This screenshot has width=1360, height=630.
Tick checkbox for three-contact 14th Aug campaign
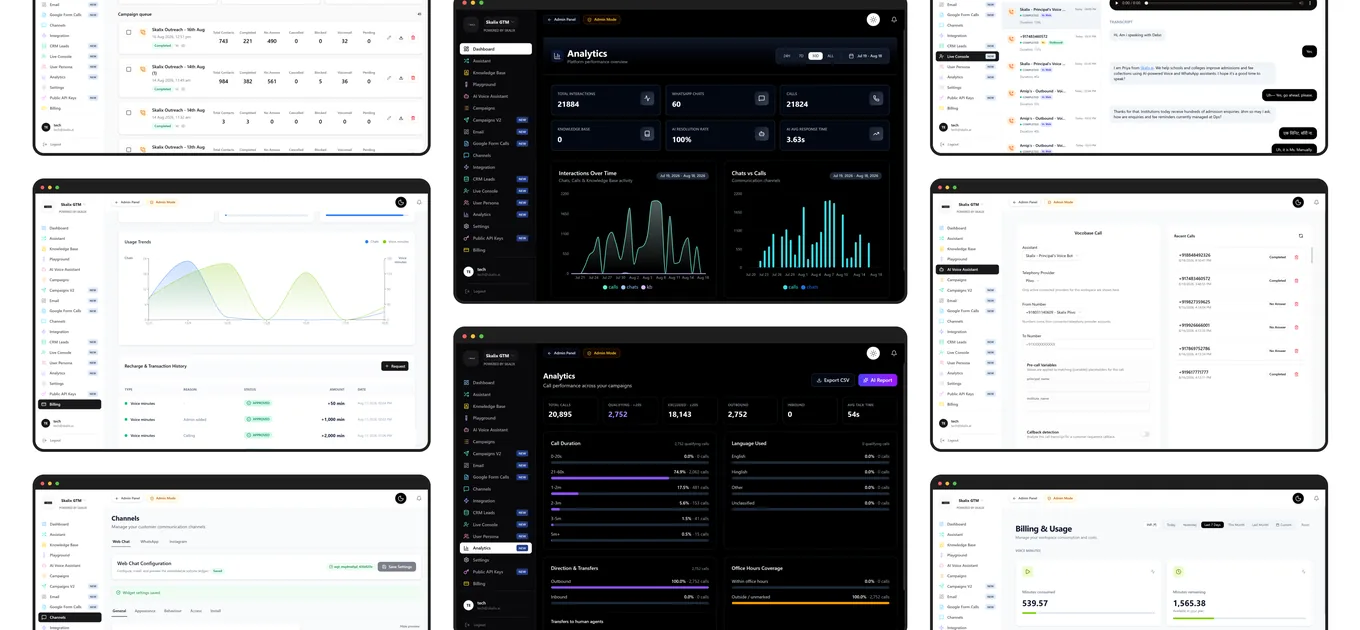coord(129,112)
